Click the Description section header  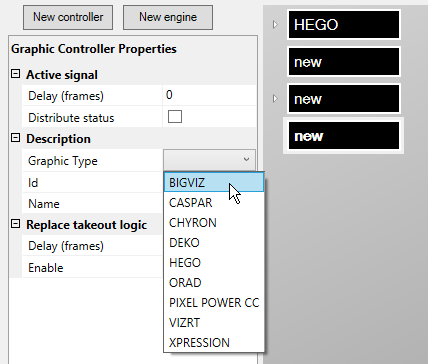(x=58, y=139)
